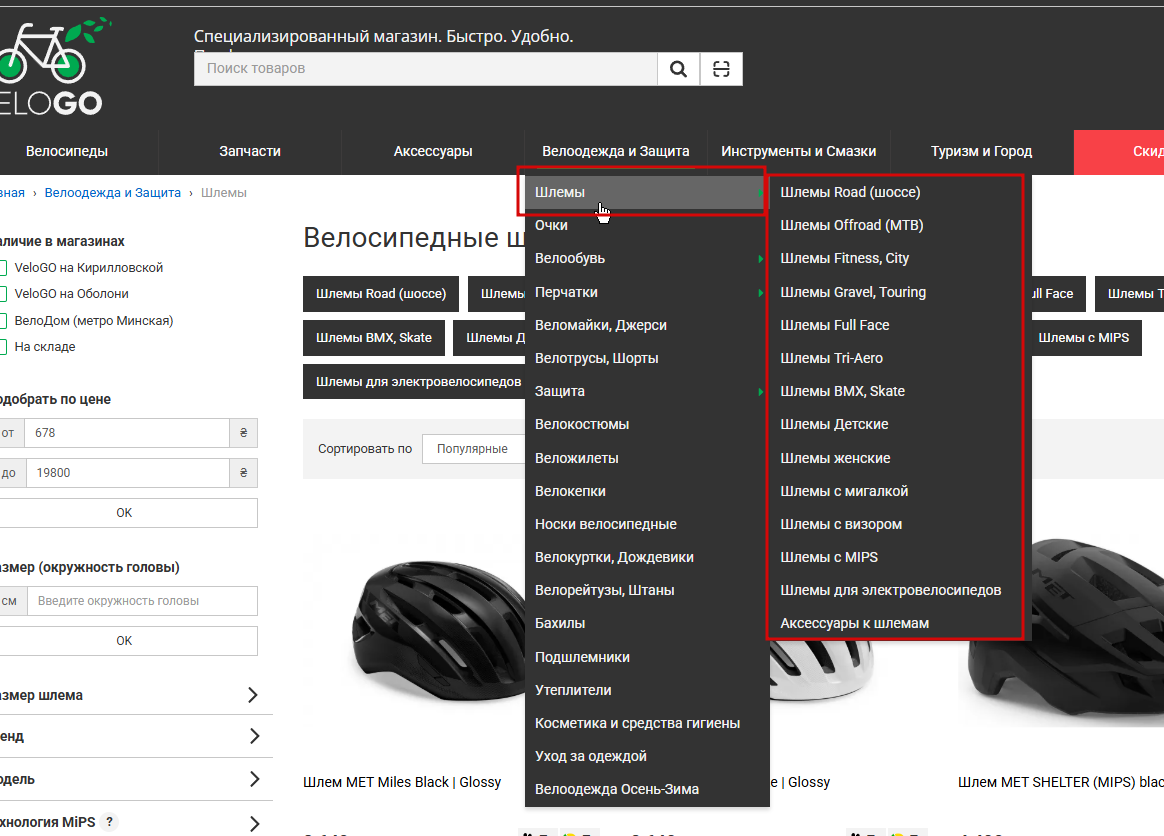The image size is (1164, 836).
Task: Expand the Велообувь submenu arrow
Action: tap(760, 258)
